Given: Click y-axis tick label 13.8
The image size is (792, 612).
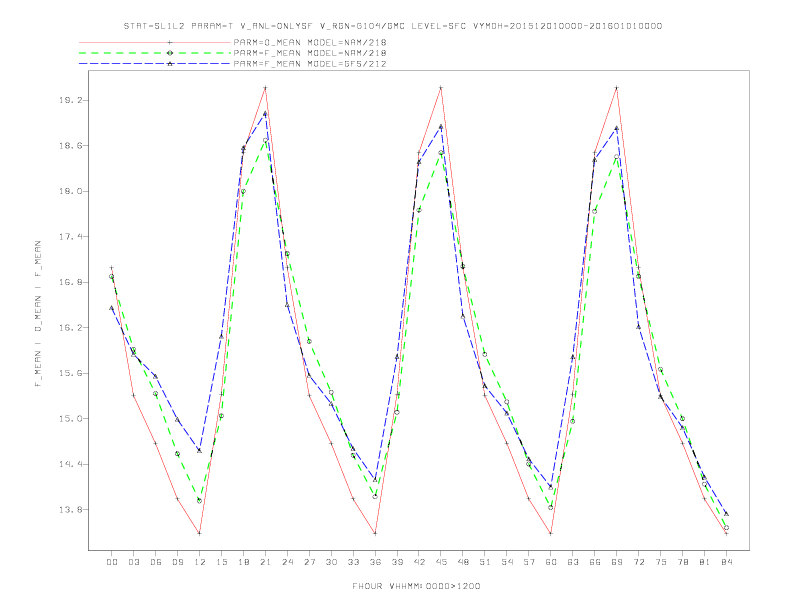Looking at the screenshot, I should coord(69,509).
